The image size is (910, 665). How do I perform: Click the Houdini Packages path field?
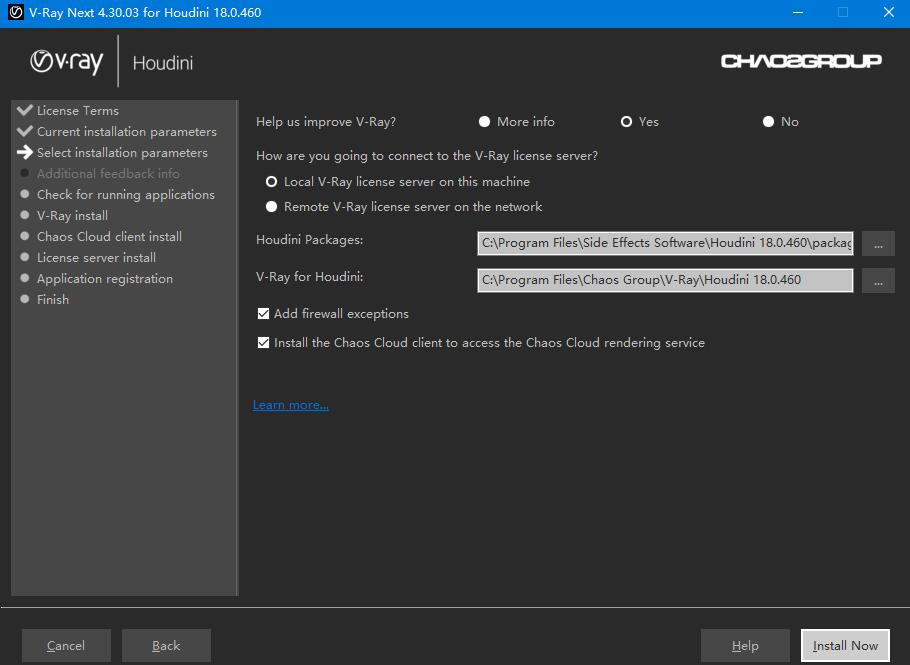(665, 244)
